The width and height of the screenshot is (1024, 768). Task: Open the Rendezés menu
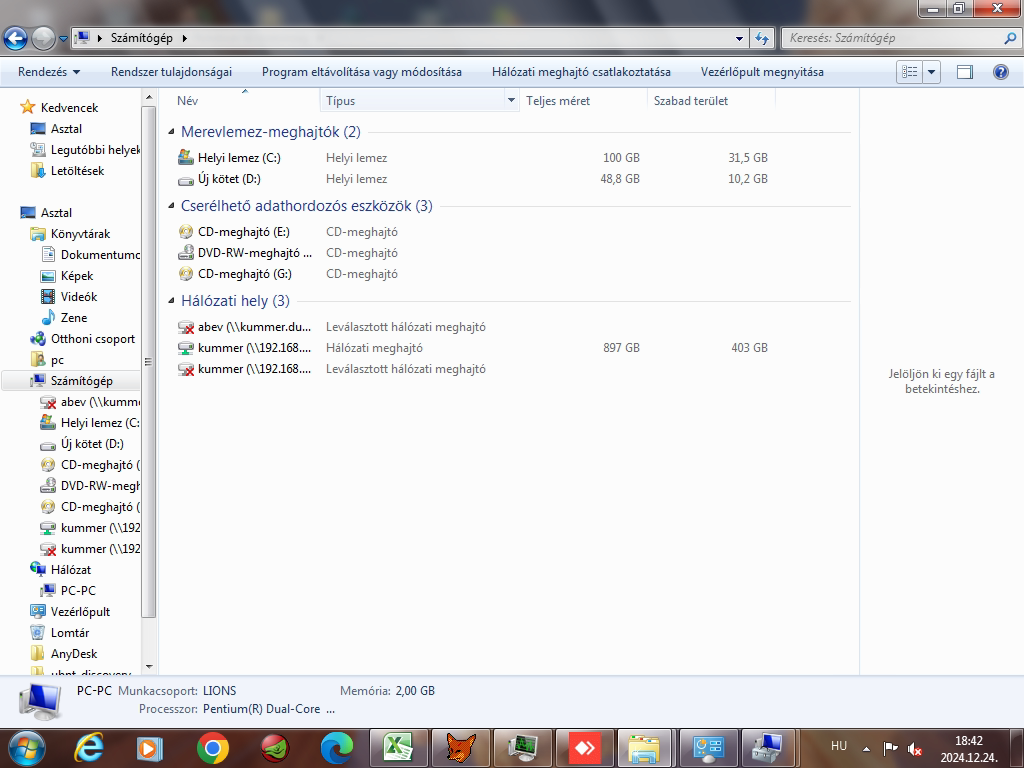49,72
